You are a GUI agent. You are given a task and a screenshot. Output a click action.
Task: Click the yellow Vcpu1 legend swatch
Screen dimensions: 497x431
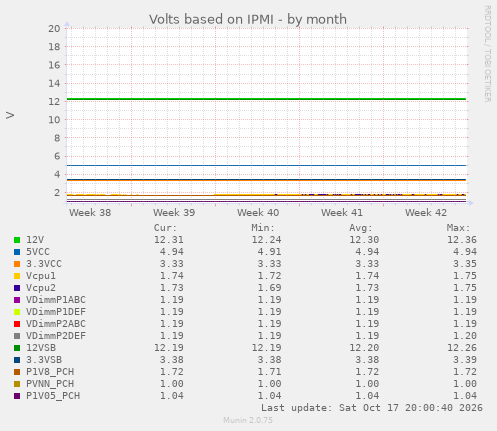pos(17,276)
